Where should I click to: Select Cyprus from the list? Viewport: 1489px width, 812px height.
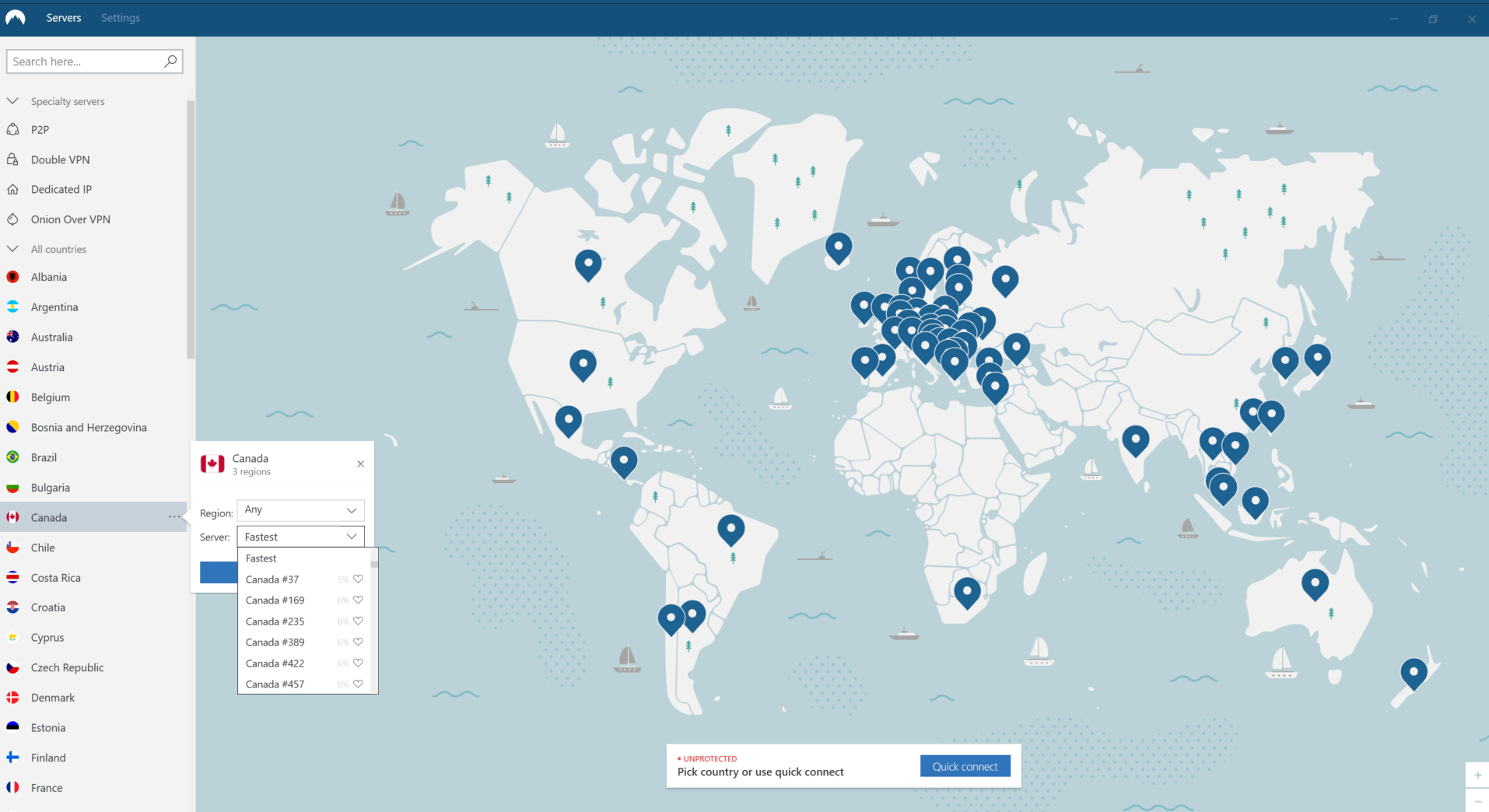coord(93,638)
